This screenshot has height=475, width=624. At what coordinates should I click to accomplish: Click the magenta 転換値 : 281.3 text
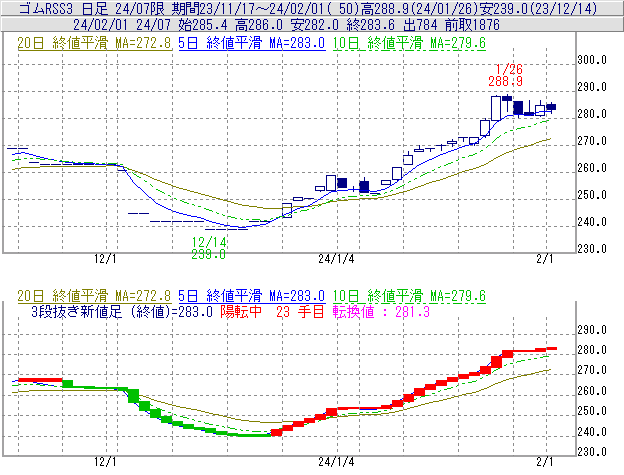coord(381,311)
